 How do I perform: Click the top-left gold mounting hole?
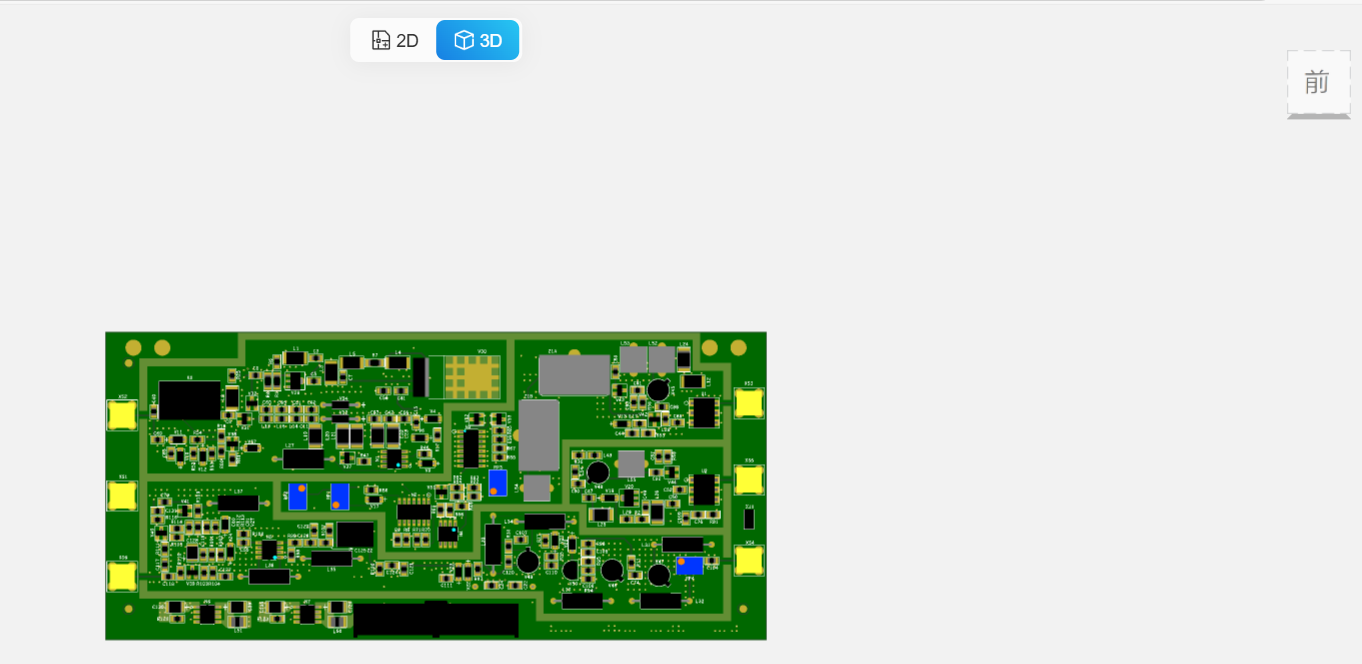point(133,348)
